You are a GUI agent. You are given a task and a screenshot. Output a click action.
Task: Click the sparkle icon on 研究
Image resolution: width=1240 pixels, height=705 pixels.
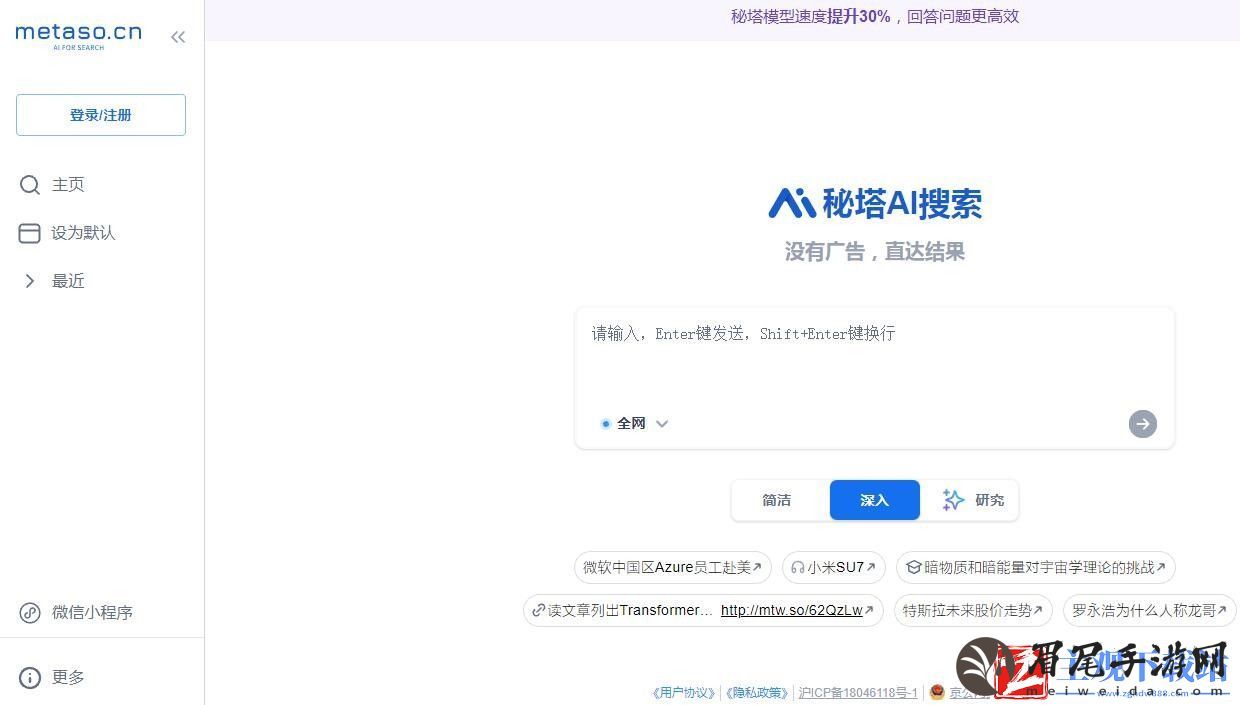pos(953,500)
